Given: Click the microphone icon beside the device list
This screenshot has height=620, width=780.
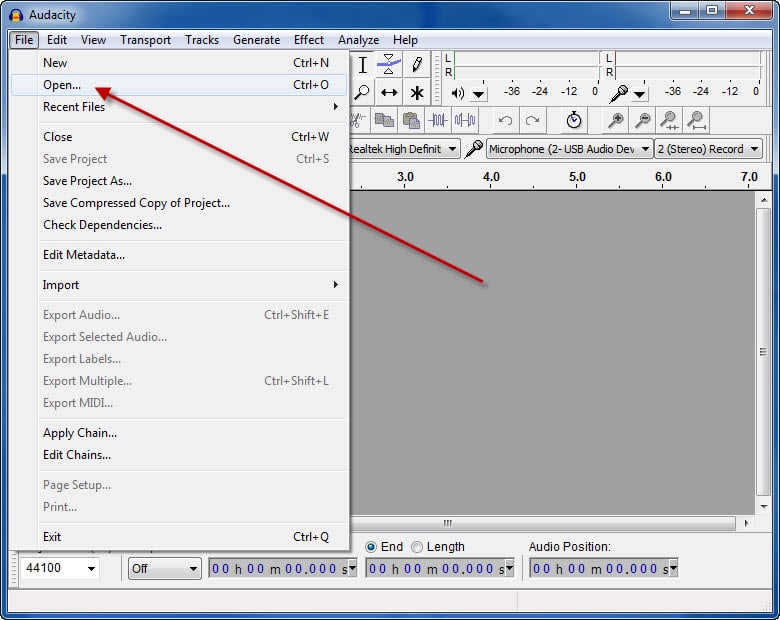Looking at the screenshot, I should [474, 149].
